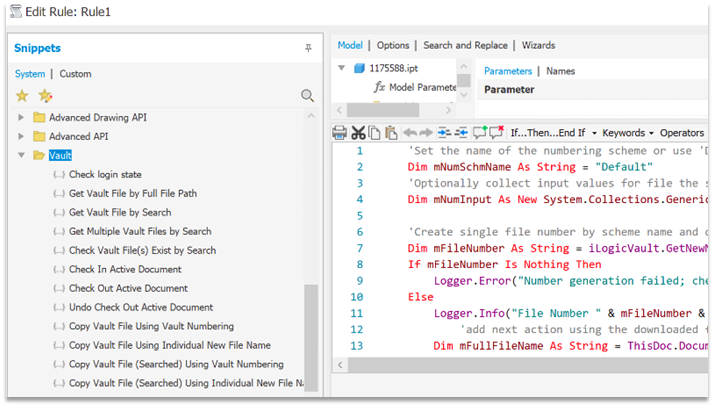
Task: Click the snippets search magnifier icon
Action: [307, 96]
